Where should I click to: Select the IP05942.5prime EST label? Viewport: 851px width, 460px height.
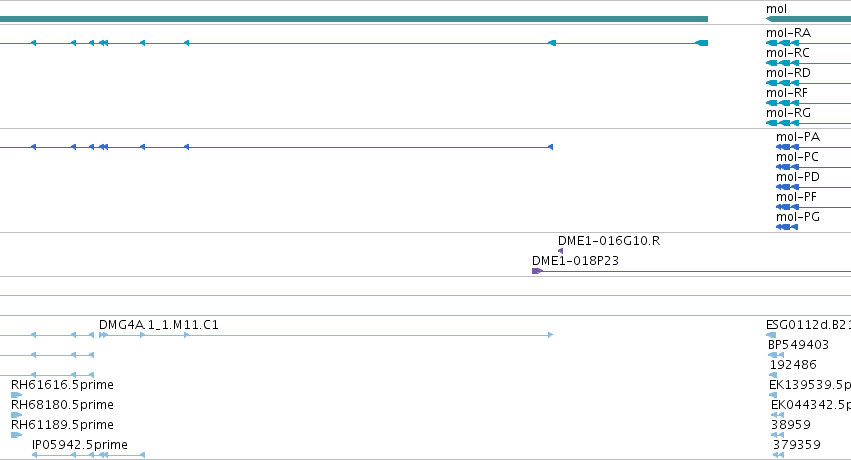80,445
